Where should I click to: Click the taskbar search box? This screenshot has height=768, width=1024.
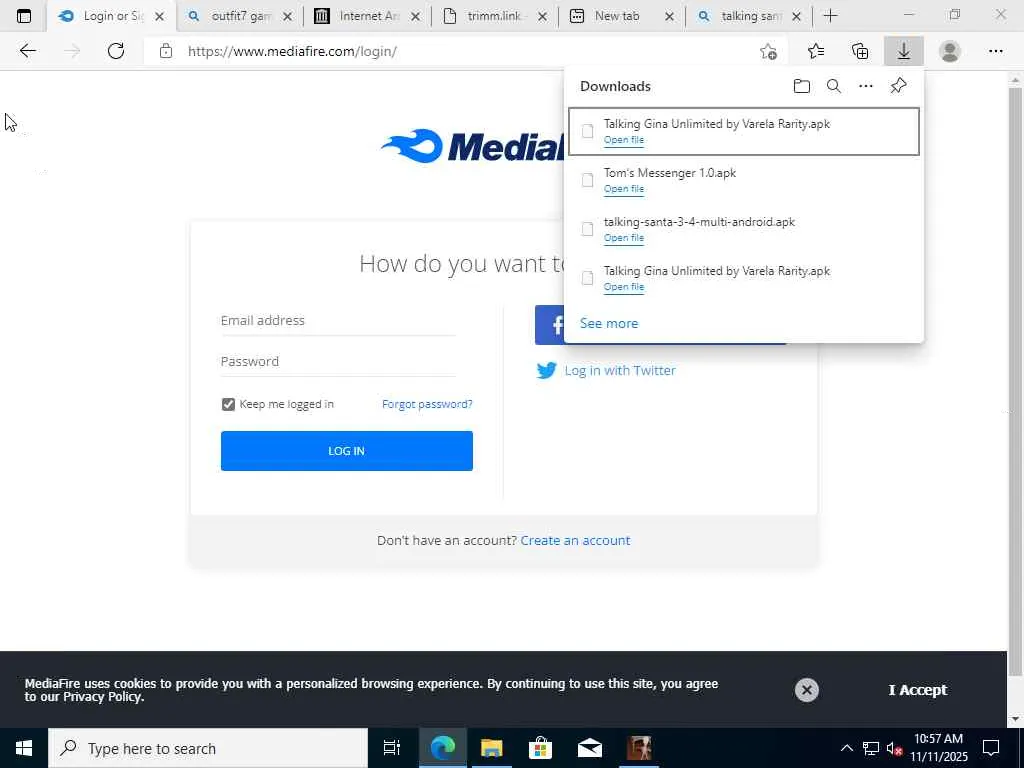[x=208, y=748]
